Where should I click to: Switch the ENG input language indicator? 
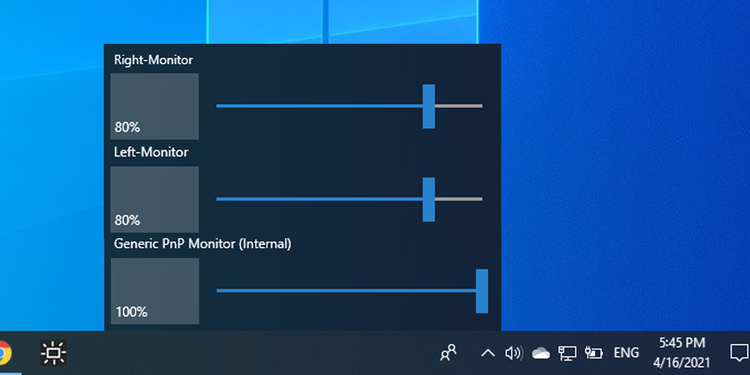pos(626,353)
